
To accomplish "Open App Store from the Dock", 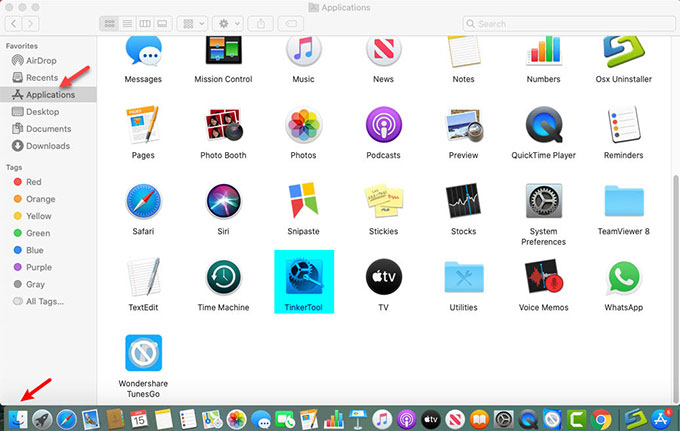I will [x=660, y=419].
